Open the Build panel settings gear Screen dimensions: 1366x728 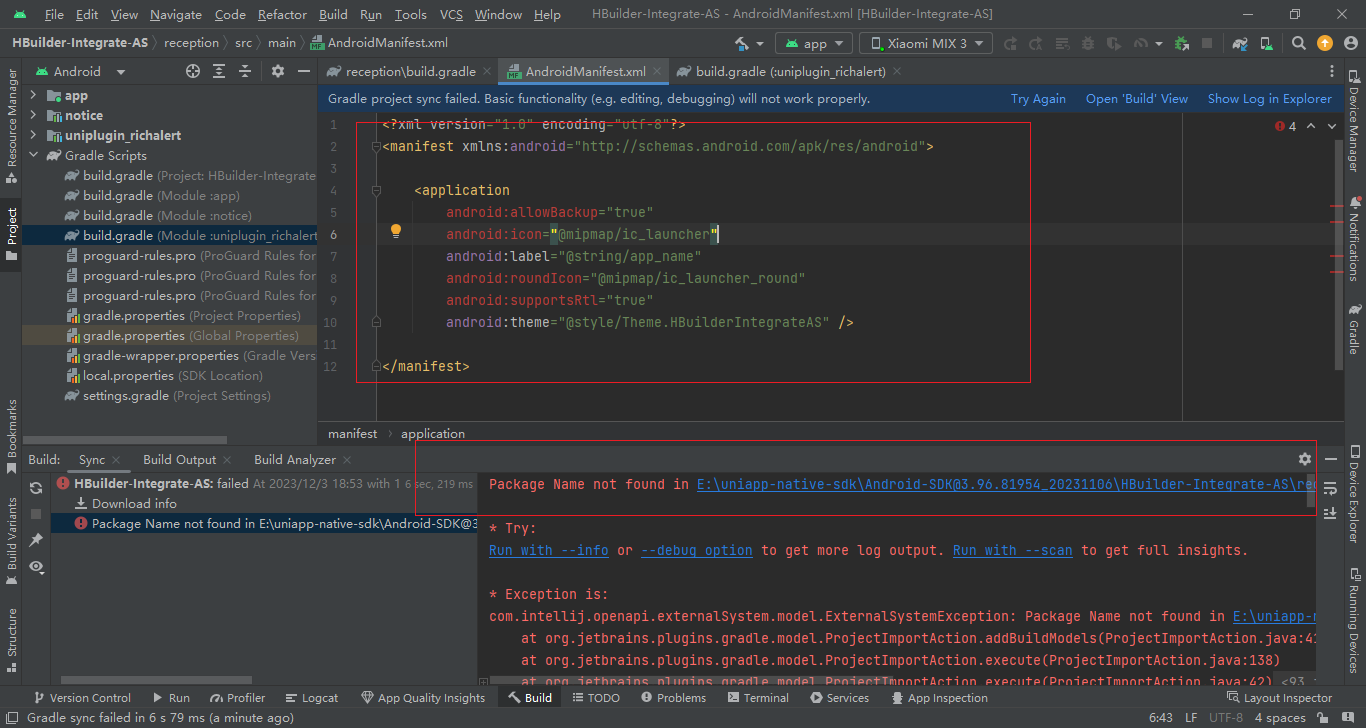pyautogui.click(x=1304, y=459)
